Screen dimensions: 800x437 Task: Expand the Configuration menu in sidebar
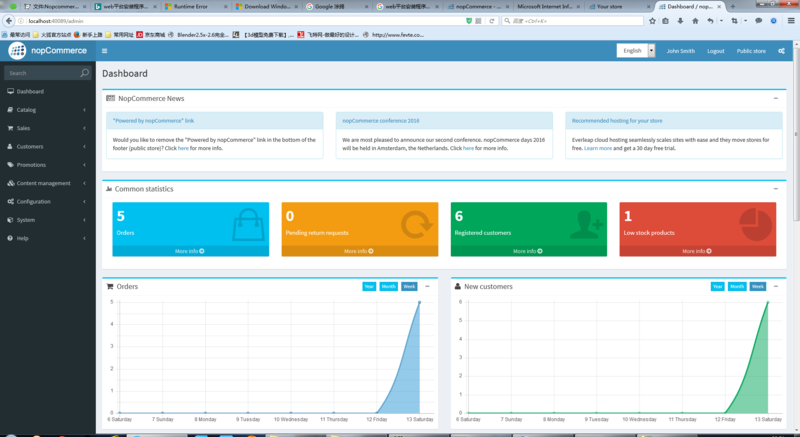tap(34, 201)
